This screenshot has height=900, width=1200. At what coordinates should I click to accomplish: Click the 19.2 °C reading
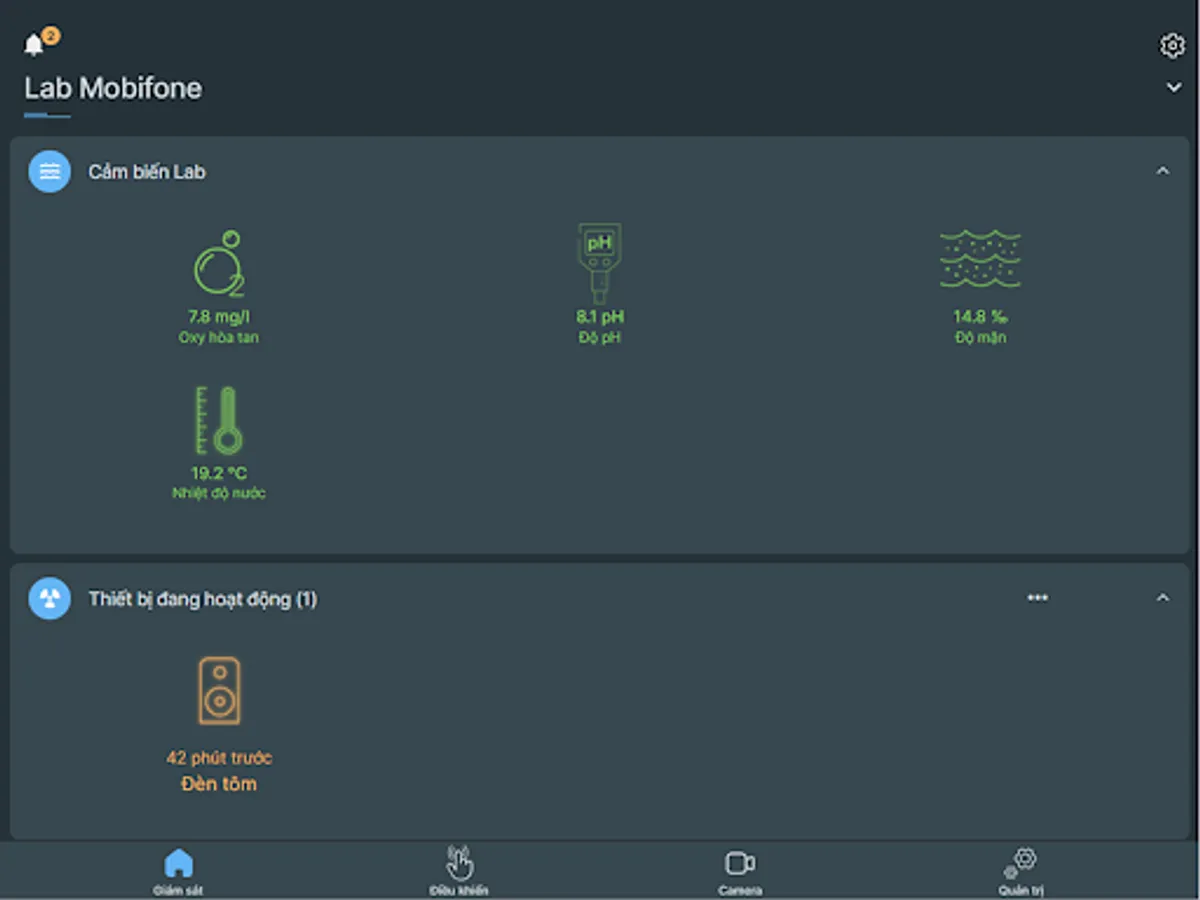tap(219, 473)
